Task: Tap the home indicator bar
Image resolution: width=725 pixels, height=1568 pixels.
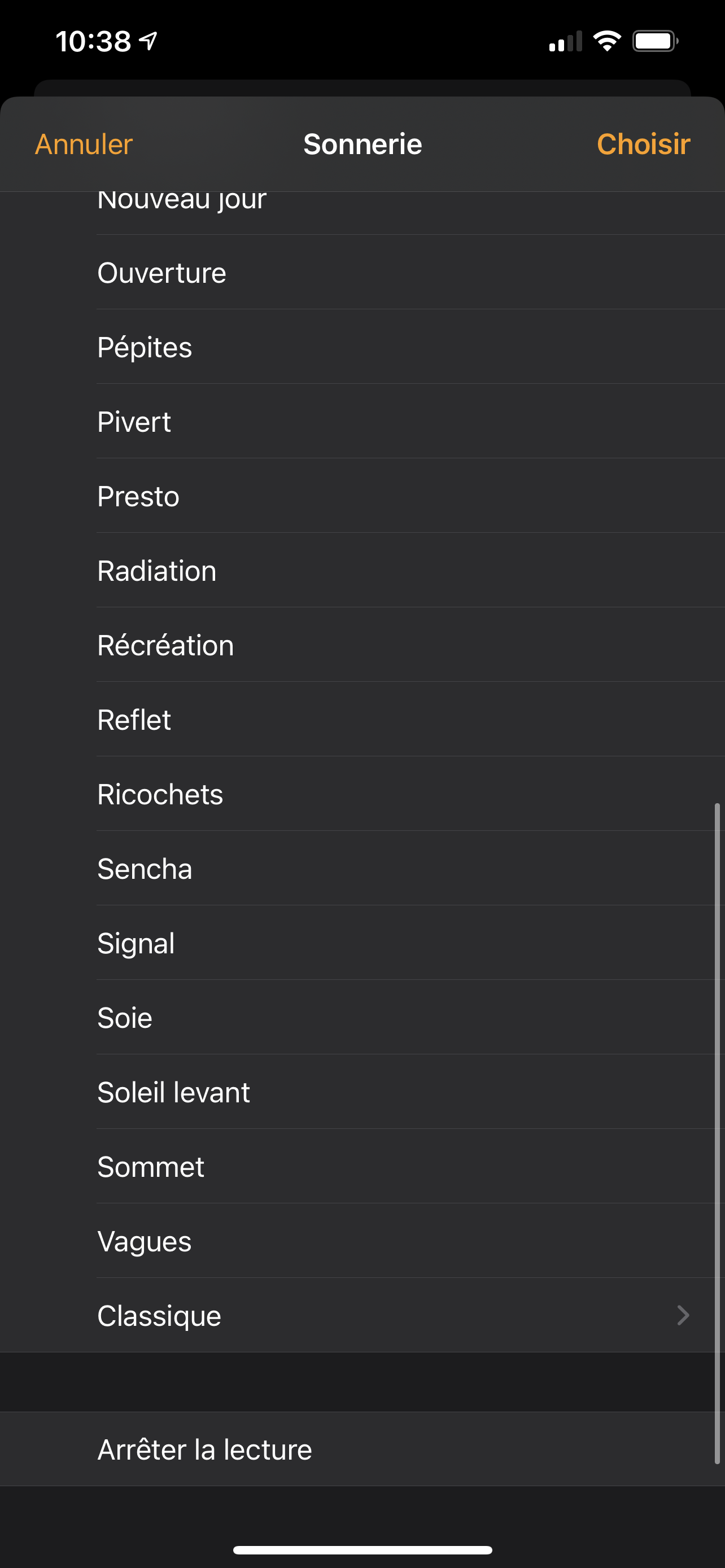Action: point(362,1550)
